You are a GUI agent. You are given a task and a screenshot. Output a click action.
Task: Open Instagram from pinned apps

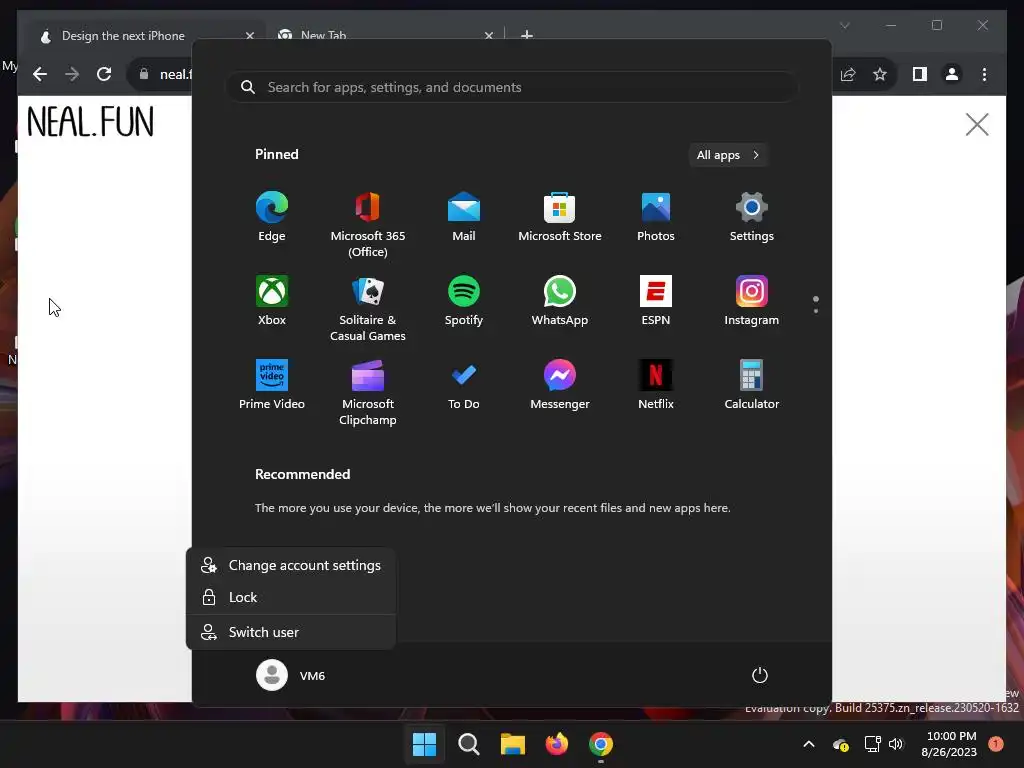pos(752,300)
